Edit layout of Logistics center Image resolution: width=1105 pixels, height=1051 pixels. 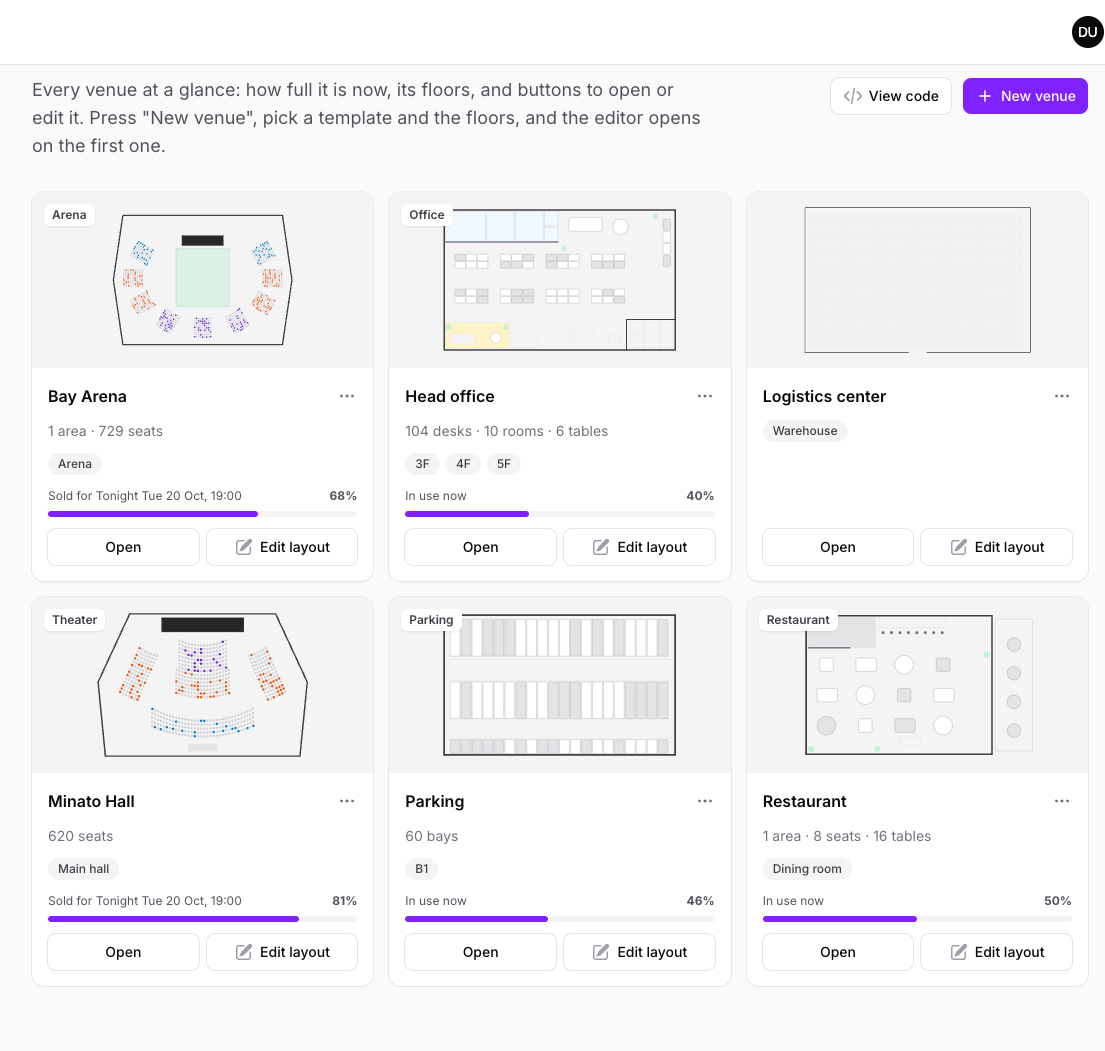996,547
